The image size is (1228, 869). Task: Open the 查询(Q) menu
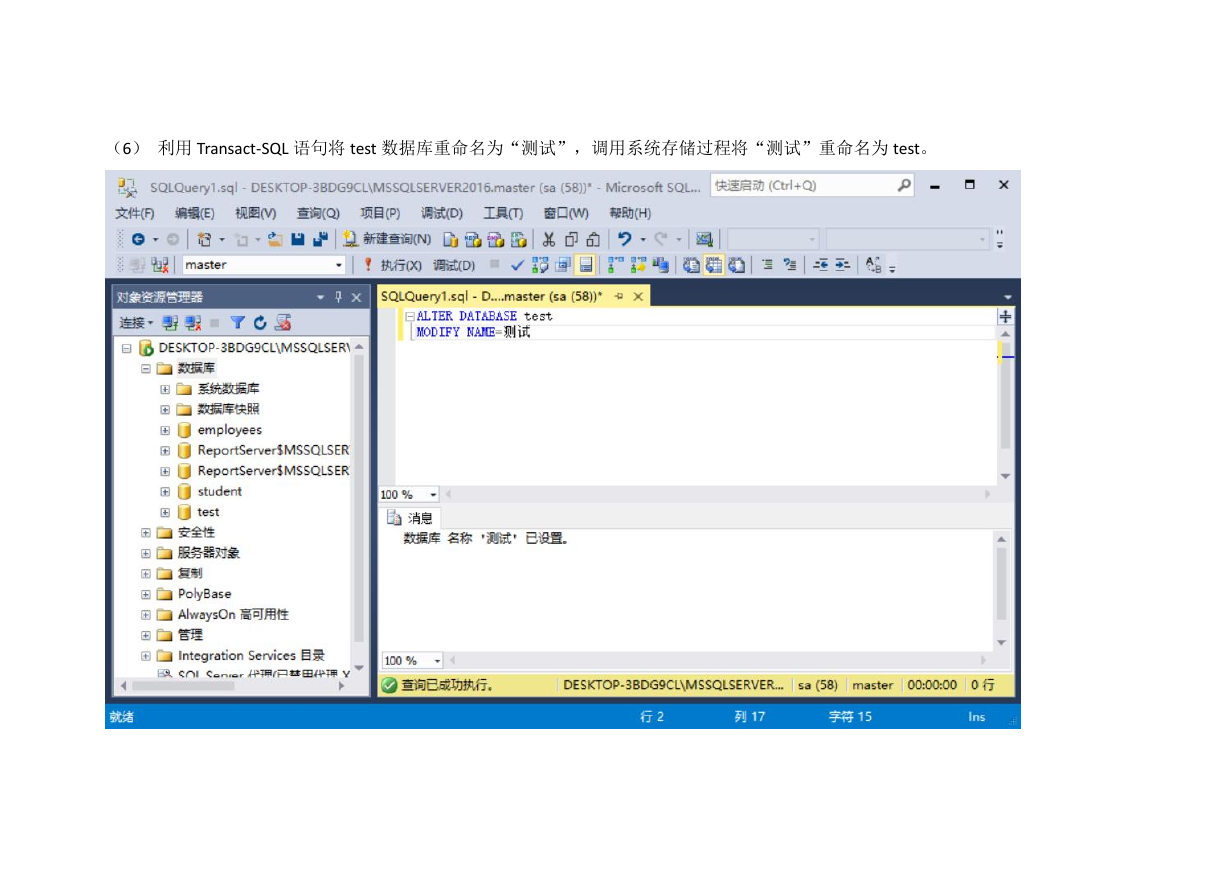coord(318,213)
